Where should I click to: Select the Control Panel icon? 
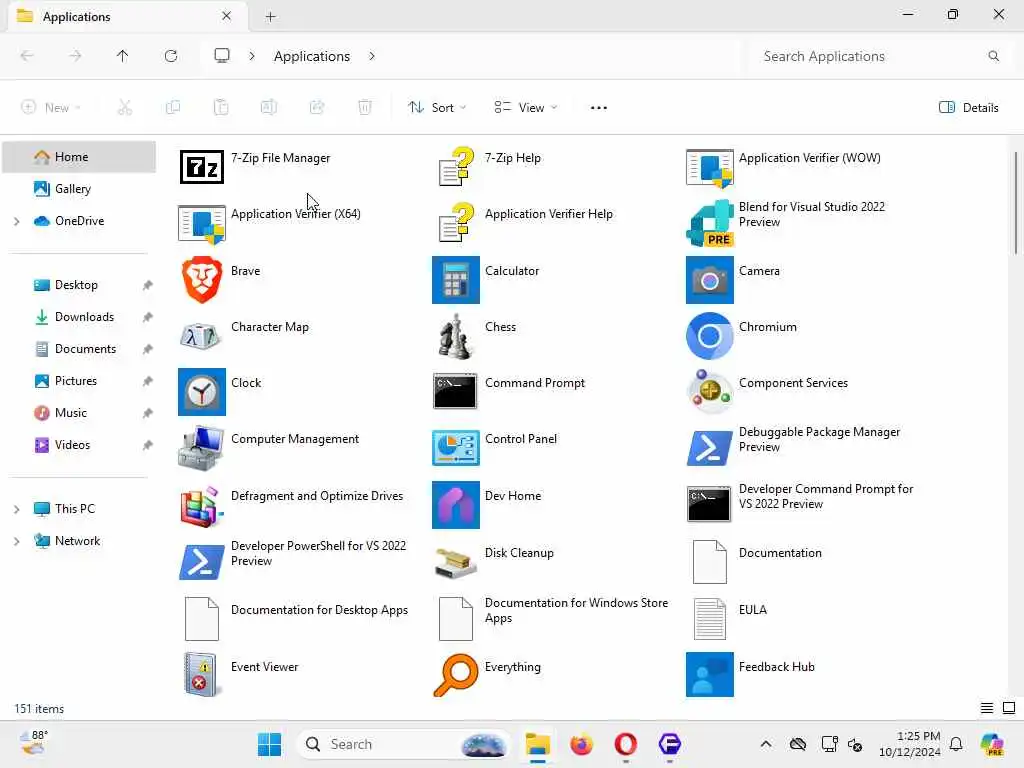click(456, 448)
